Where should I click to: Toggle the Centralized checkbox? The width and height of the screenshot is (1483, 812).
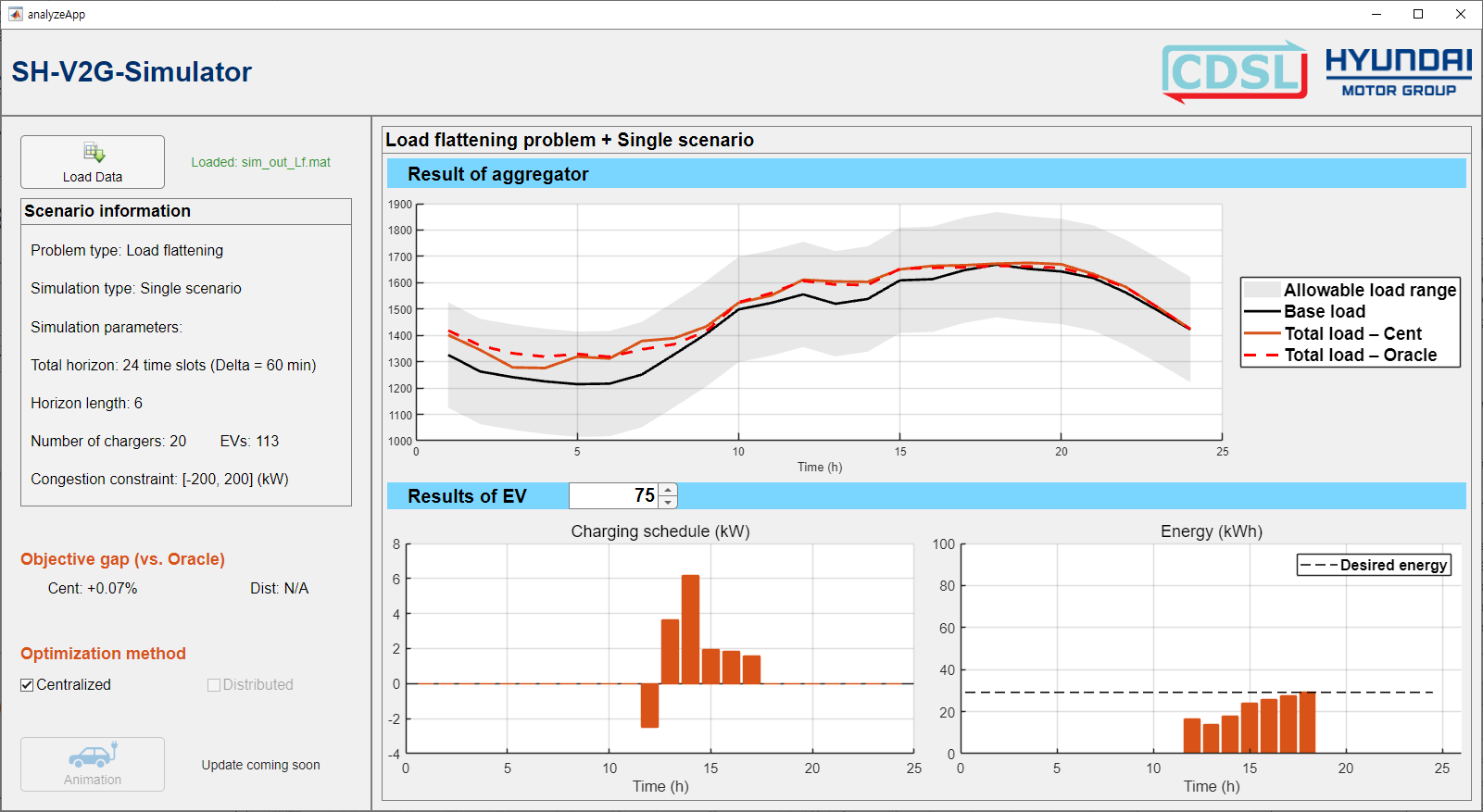[x=28, y=685]
